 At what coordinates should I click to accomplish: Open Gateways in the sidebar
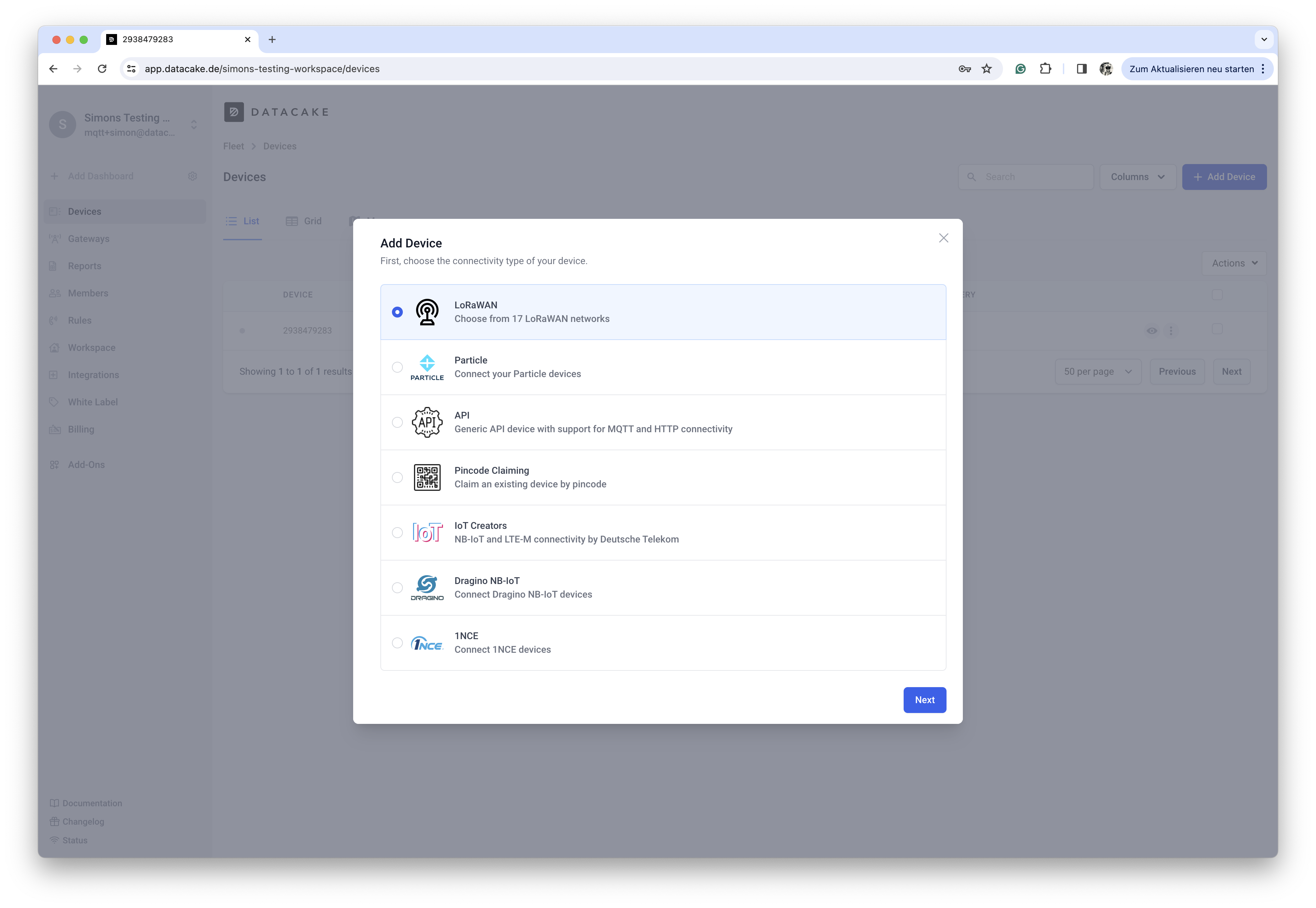click(88, 239)
